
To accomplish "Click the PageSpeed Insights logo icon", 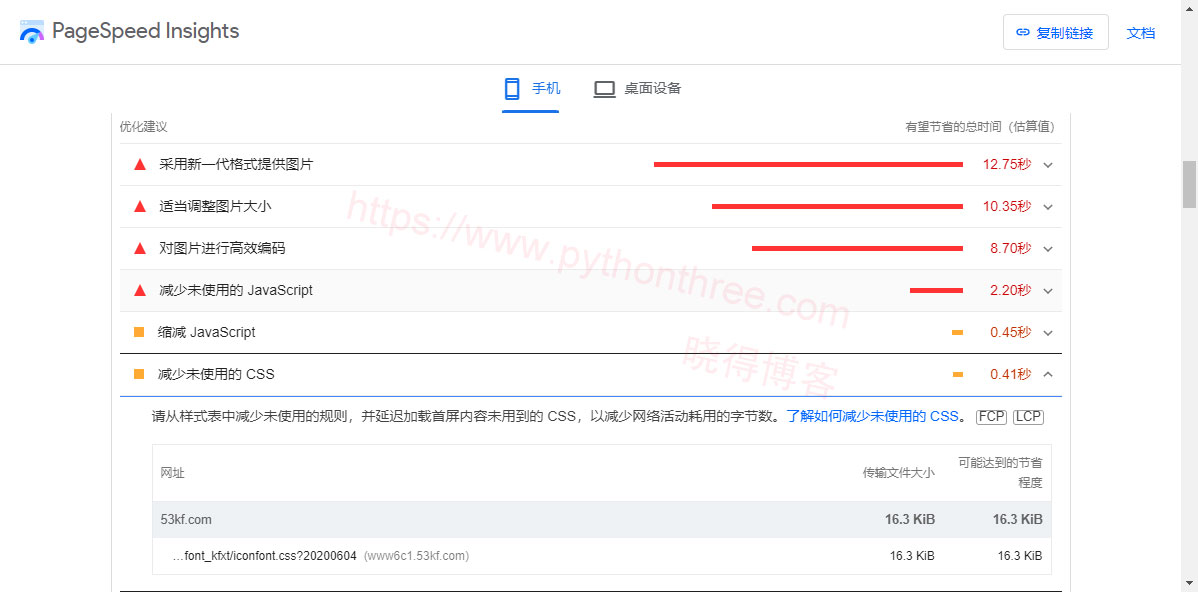I will 31,32.
